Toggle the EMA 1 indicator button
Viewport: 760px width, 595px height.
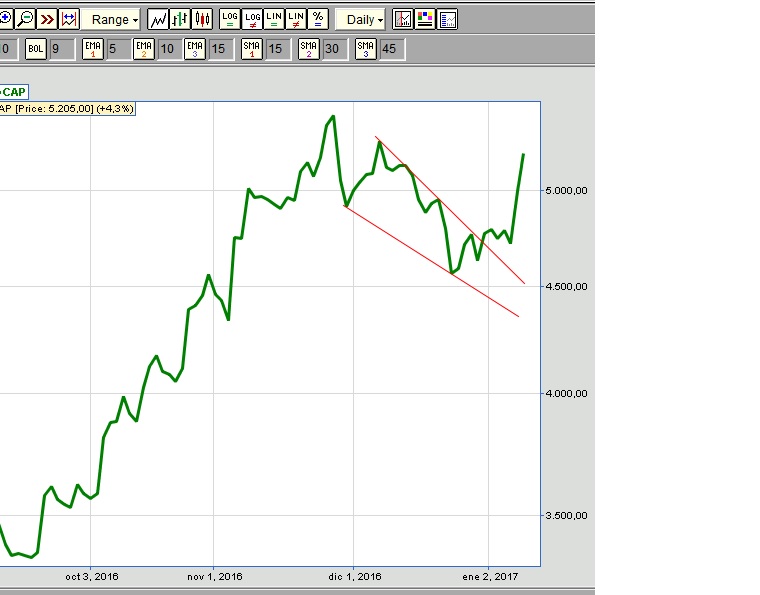coord(93,49)
